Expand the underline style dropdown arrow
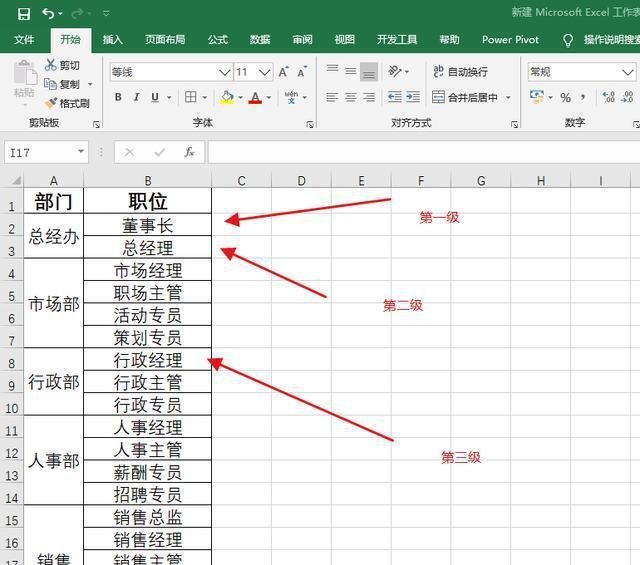This screenshot has height=565, width=640. coord(169,97)
